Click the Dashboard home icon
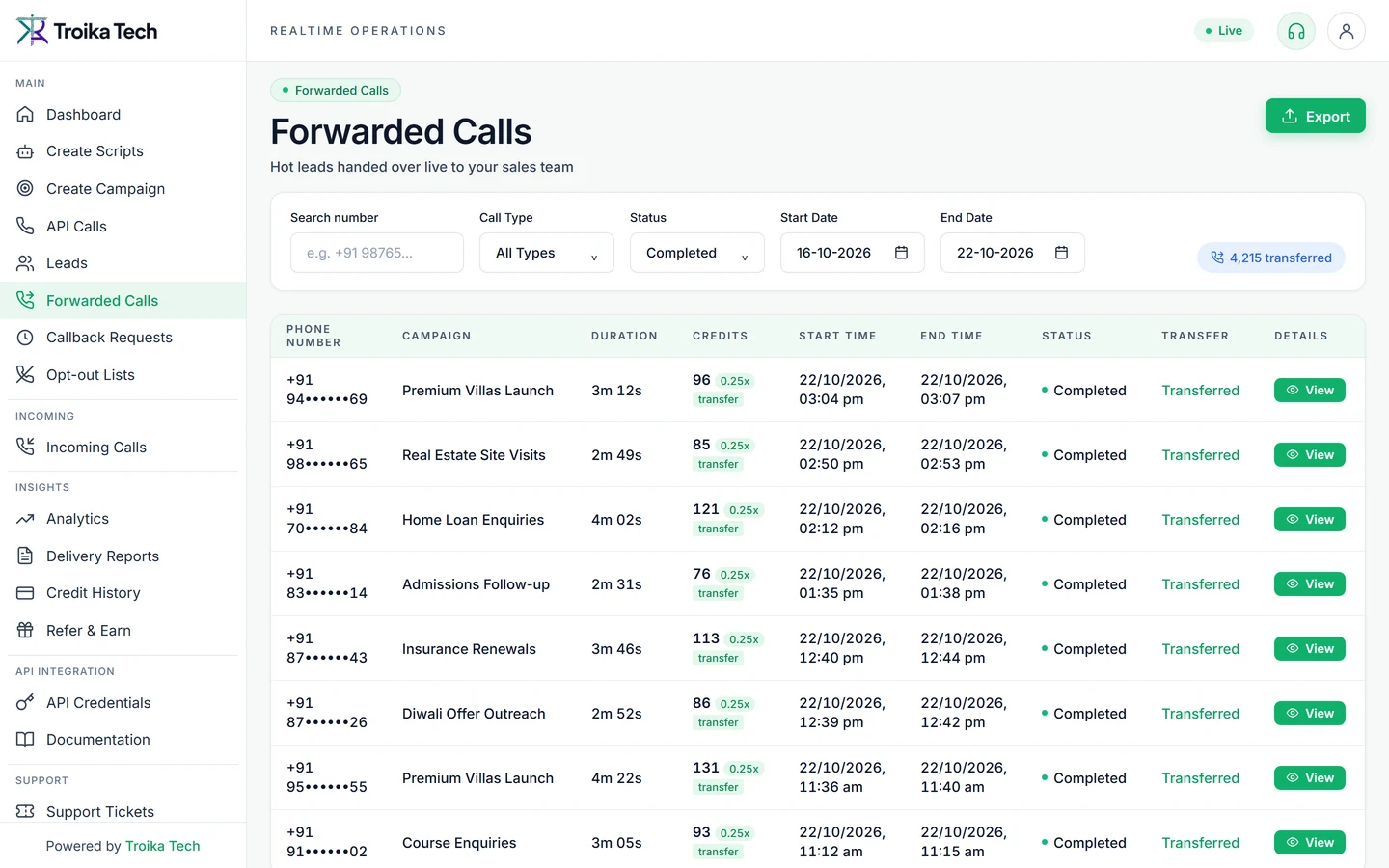1389x868 pixels. (25, 115)
